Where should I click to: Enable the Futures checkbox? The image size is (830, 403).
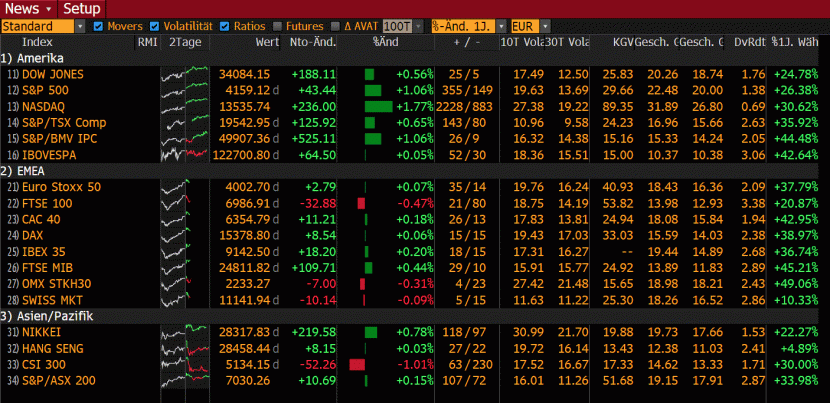pyautogui.click(x=277, y=26)
